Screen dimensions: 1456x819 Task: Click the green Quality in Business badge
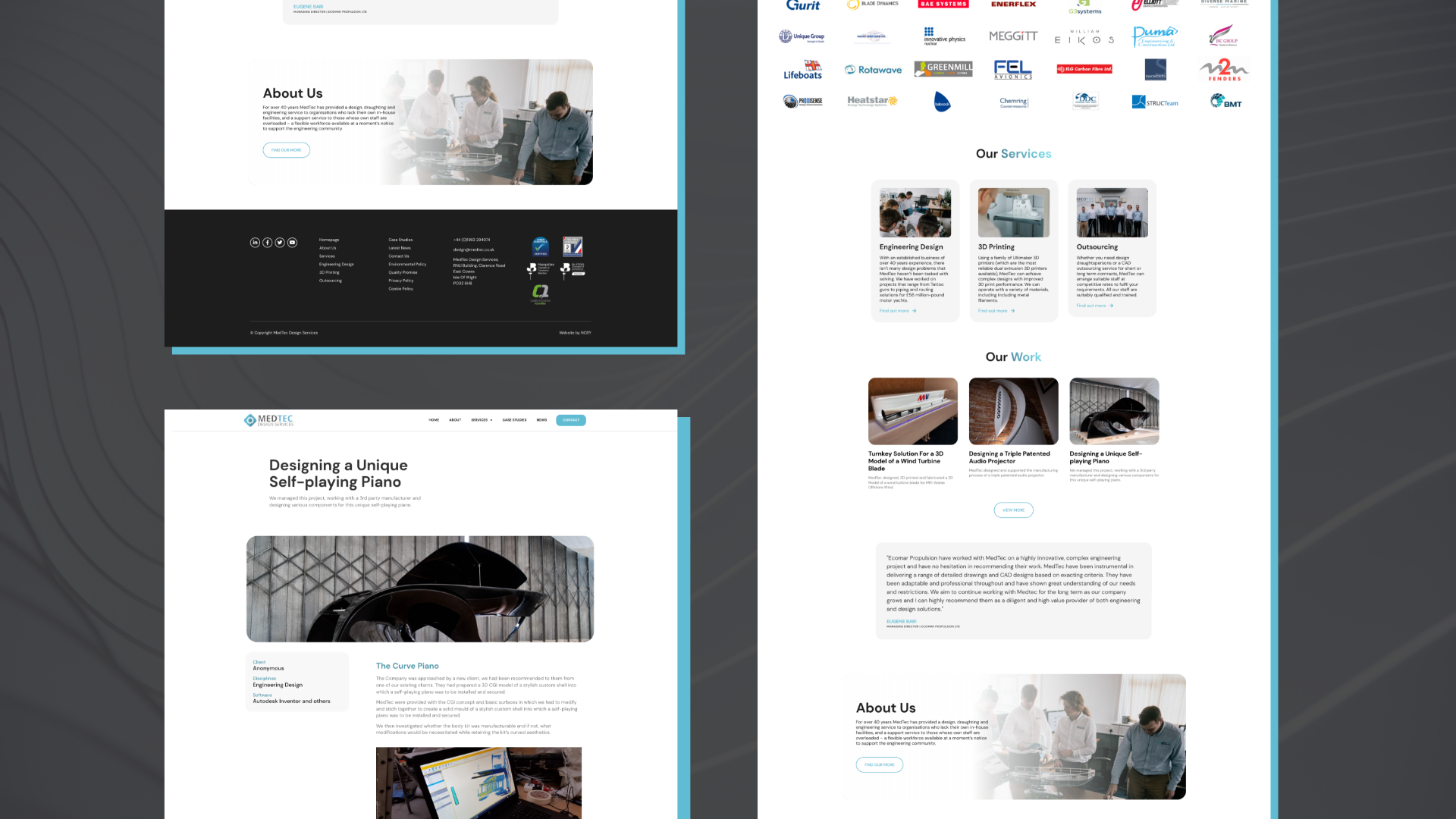(540, 293)
